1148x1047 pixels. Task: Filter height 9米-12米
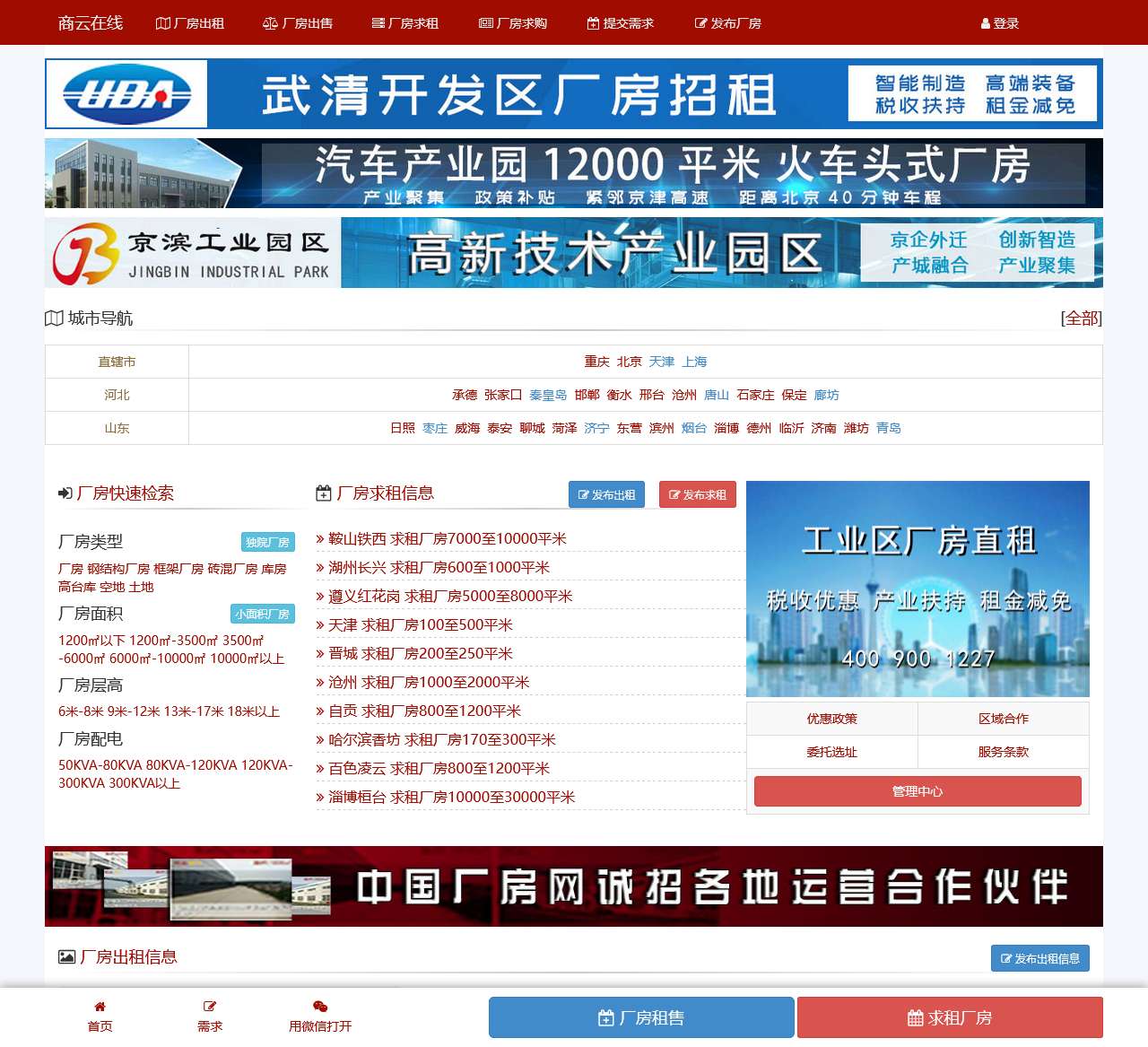coord(133,711)
